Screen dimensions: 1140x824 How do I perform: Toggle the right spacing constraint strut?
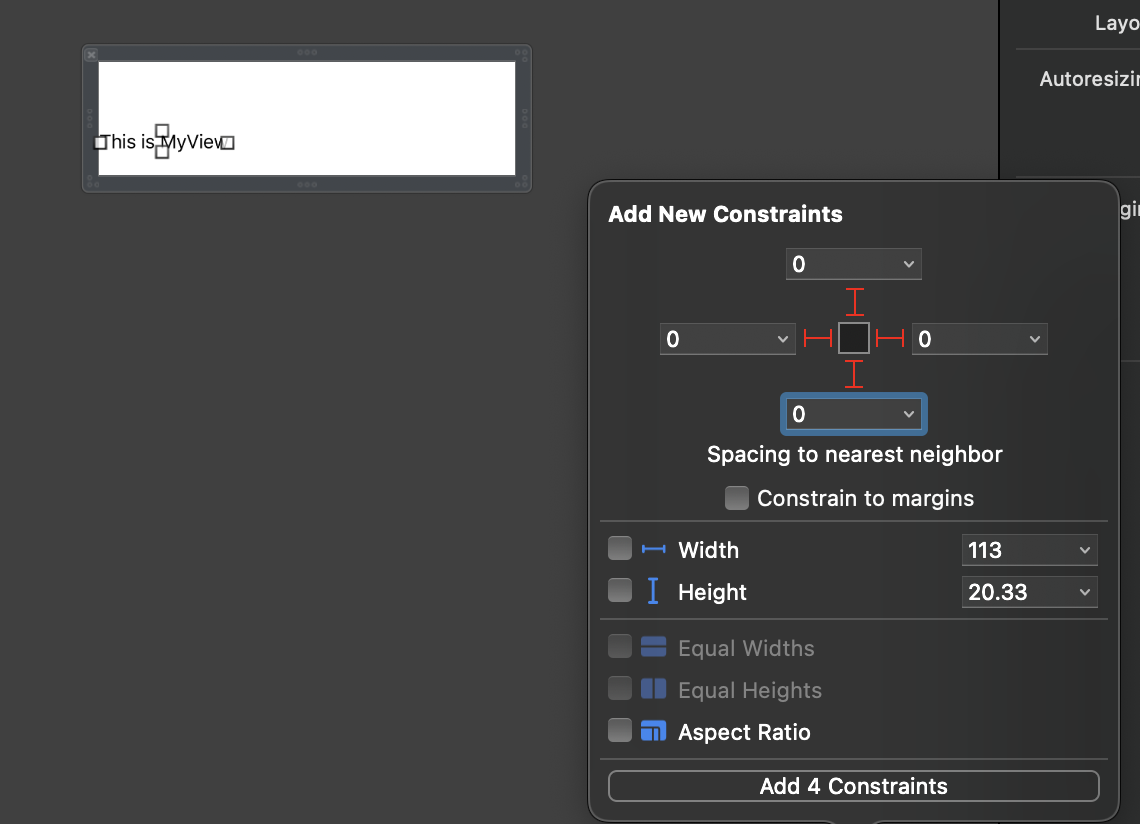(890, 338)
